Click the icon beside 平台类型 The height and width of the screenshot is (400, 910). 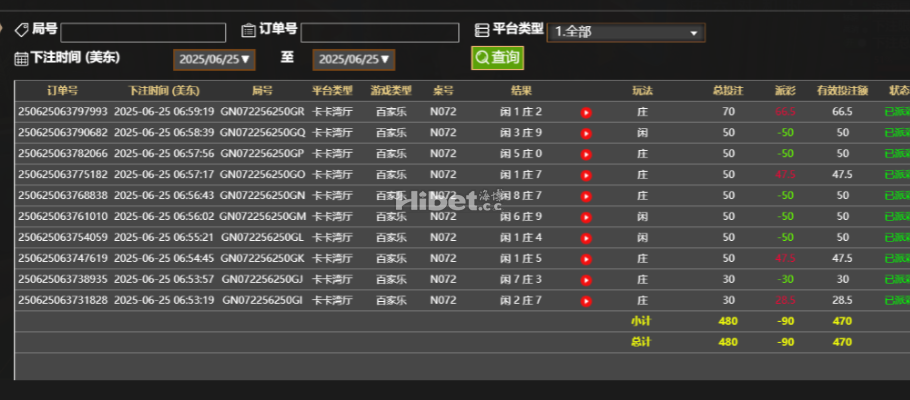tap(482, 30)
